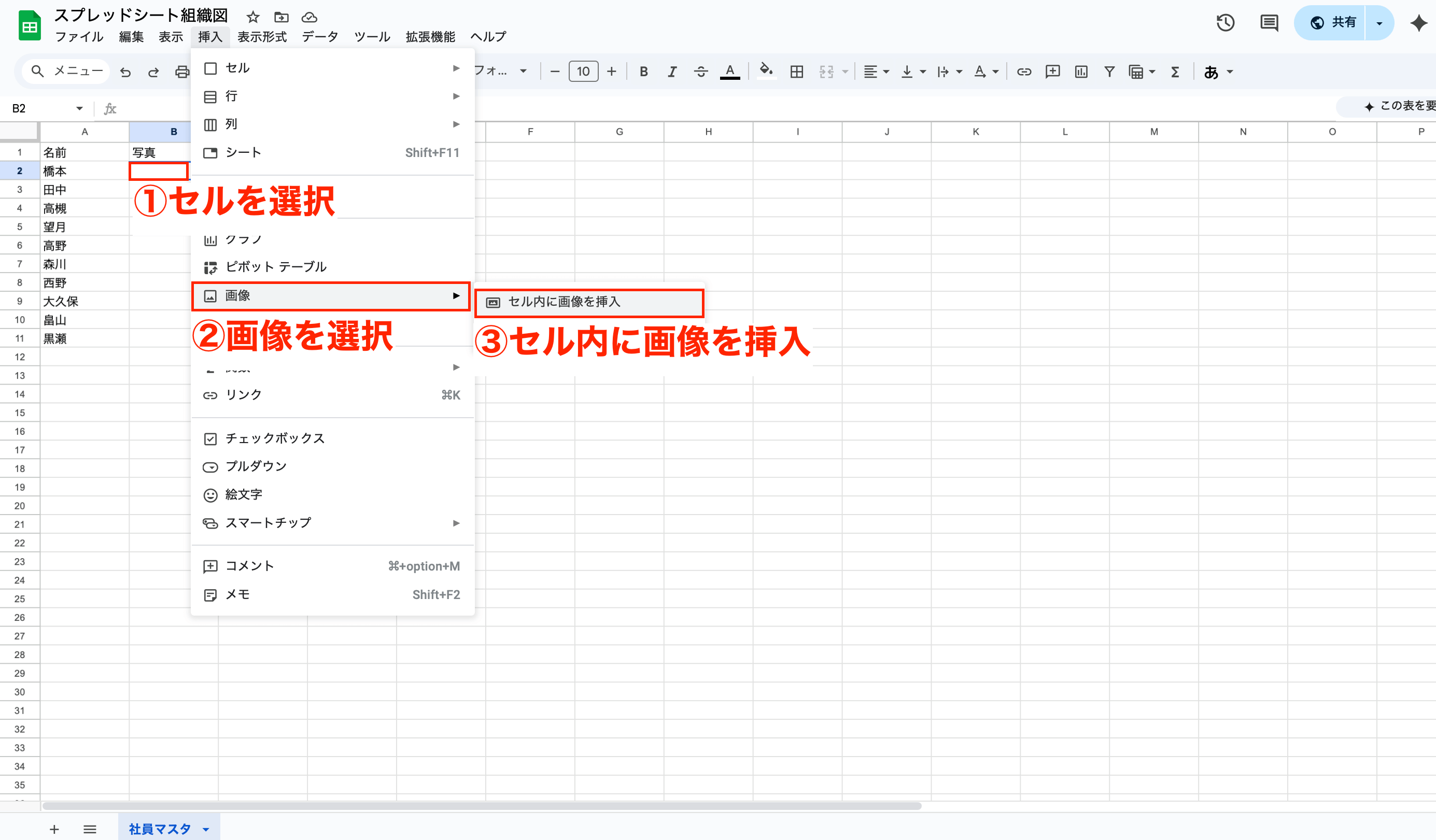The height and width of the screenshot is (840, 1436).
Task: Open comment history icon
Action: [x=1269, y=23]
